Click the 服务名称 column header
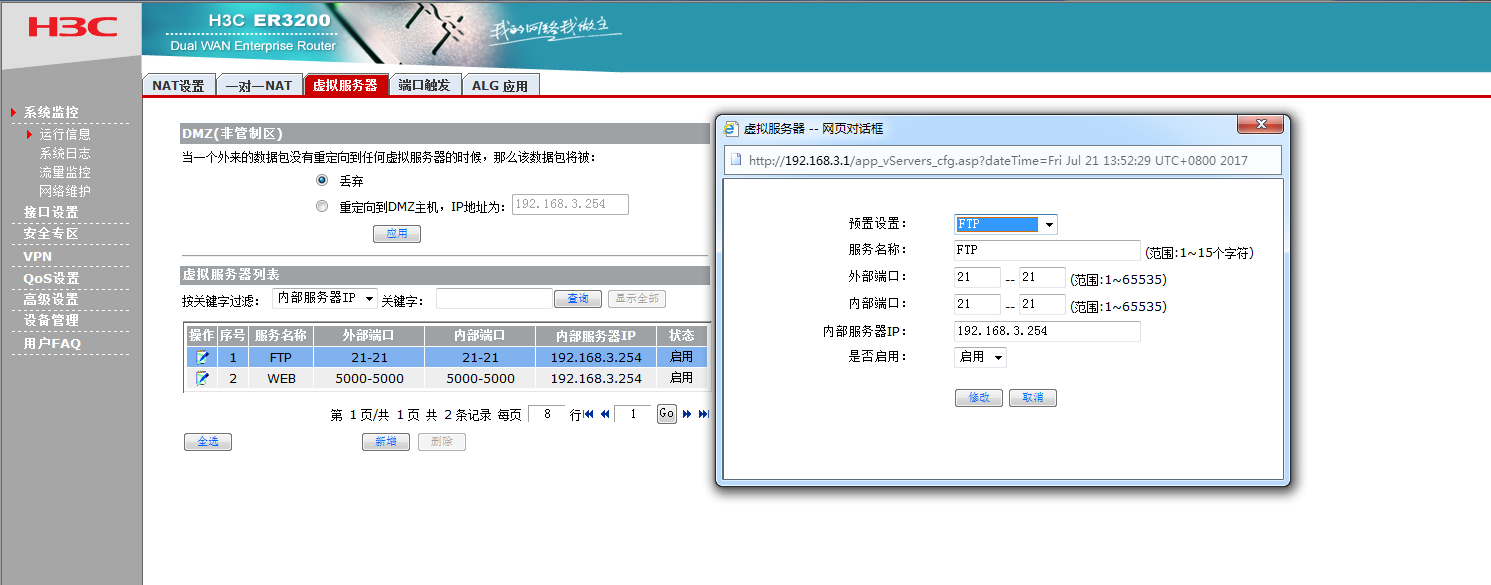This screenshot has width=1491, height=585. [281, 336]
